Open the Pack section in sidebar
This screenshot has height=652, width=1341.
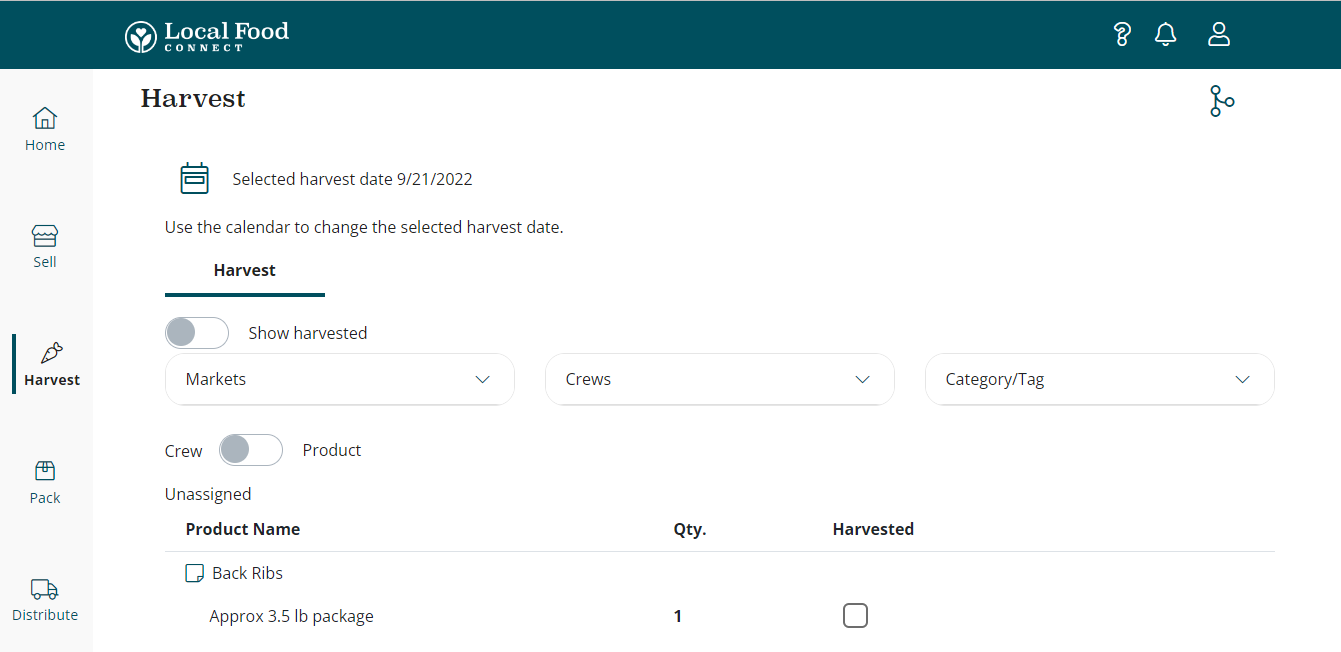[x=45, y=482]
